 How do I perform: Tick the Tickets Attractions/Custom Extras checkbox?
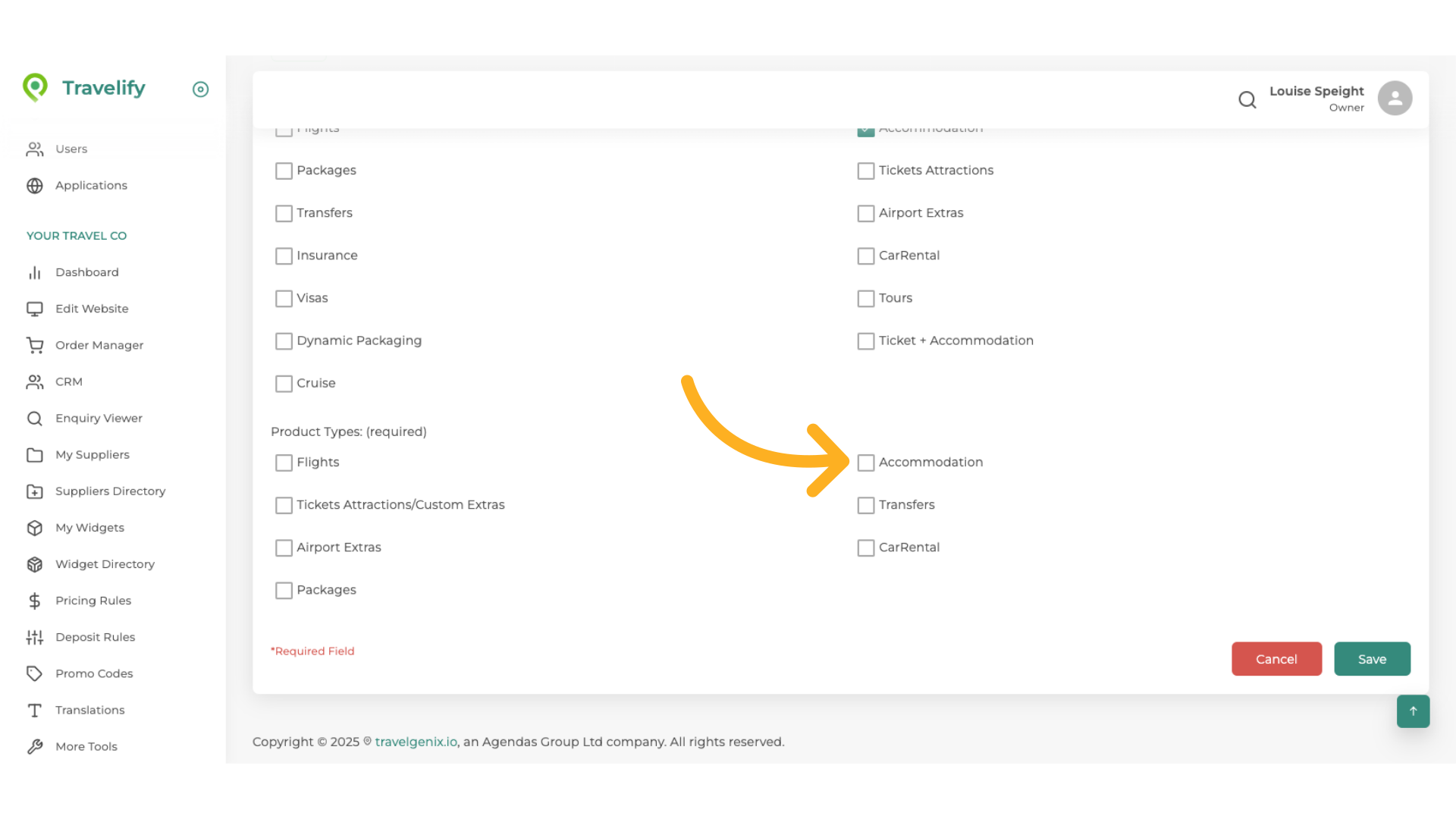[x=284, y=505]
